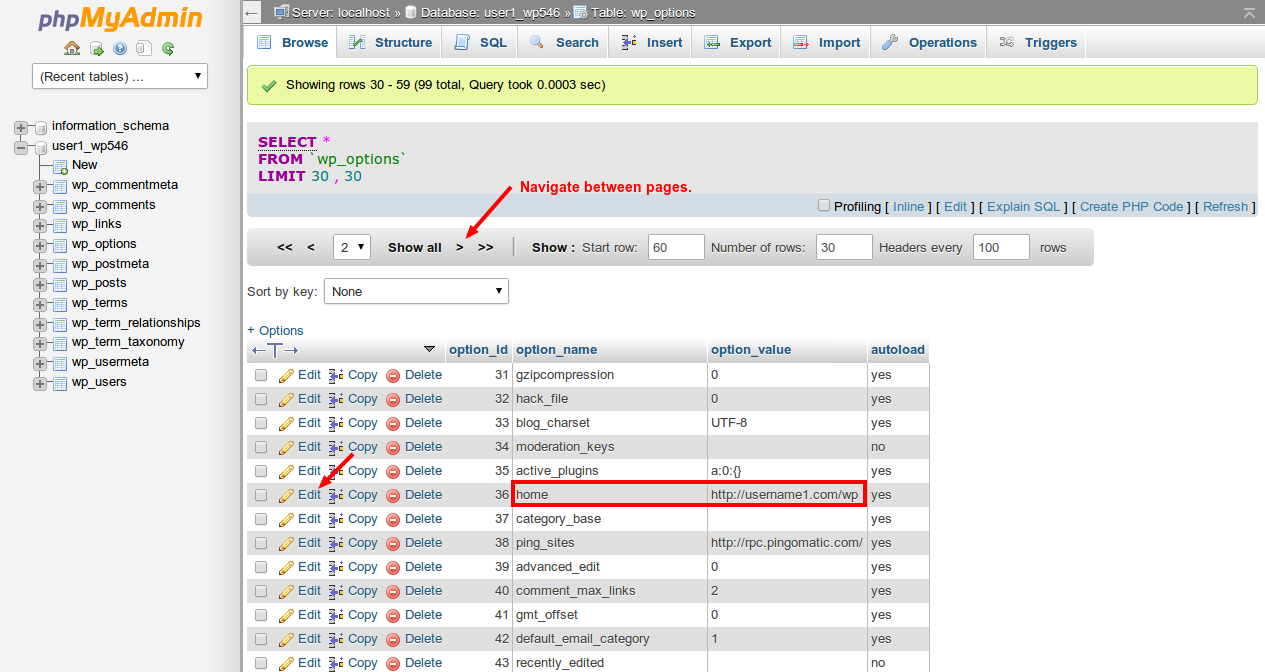The width and height of the screenshot is (1265, 672).
Task: Reload the navigation panel with the green refresh icon
Action: tap(168, 47)
